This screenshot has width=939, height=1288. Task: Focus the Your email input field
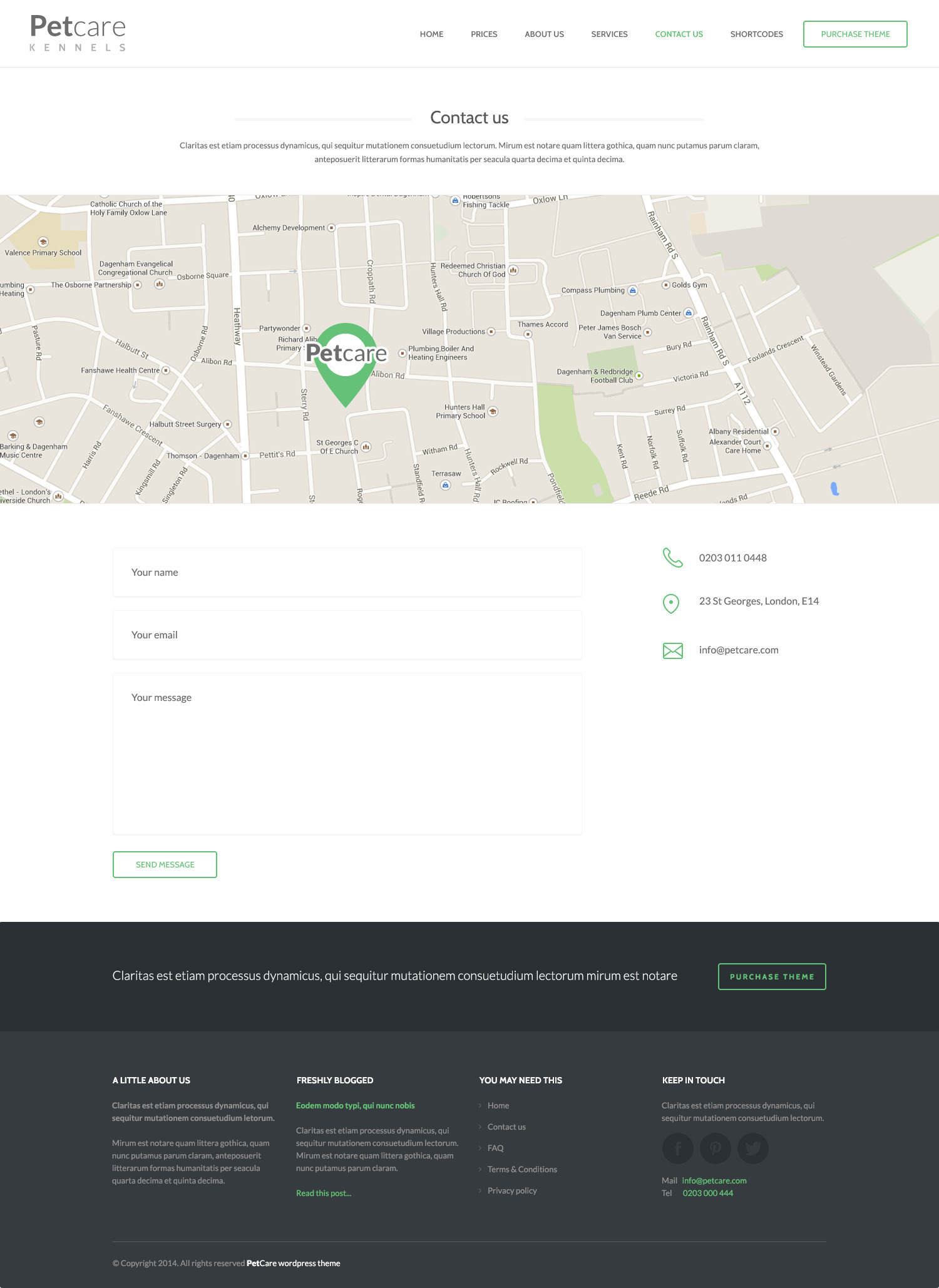[347, 635]
